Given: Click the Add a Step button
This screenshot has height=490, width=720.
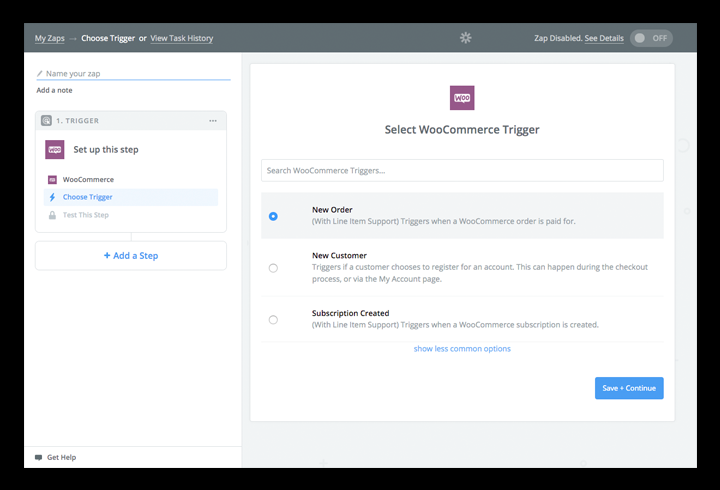Looking at the screenshot, I should 131,256.
